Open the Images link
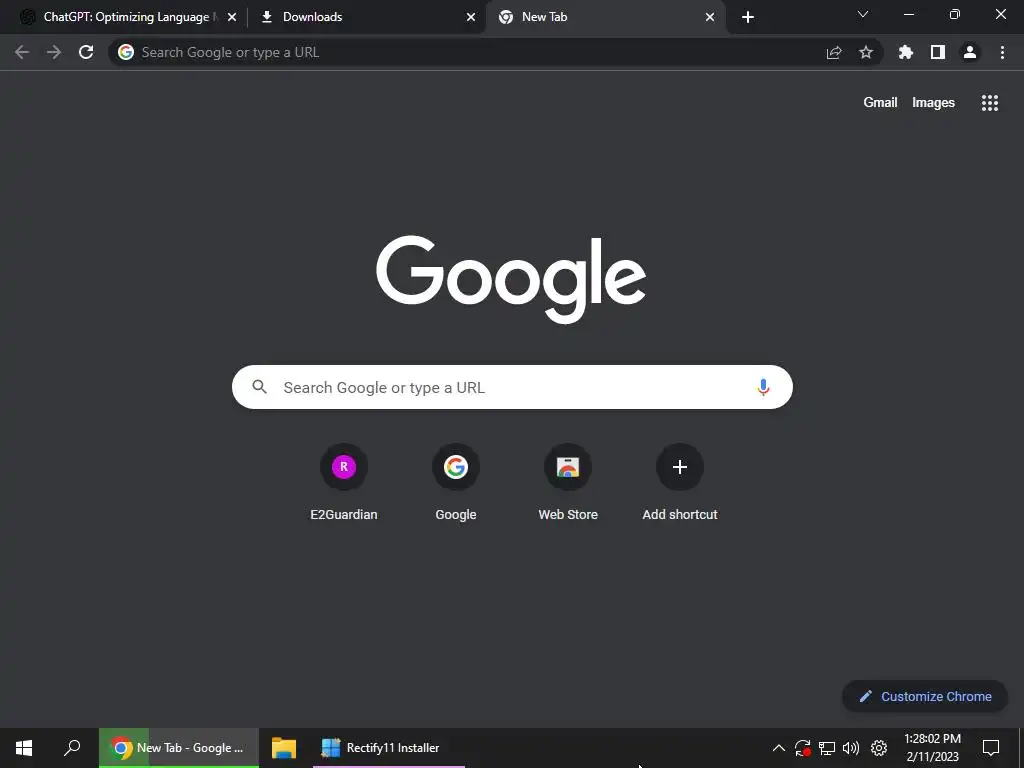 [x=933, y=103]
